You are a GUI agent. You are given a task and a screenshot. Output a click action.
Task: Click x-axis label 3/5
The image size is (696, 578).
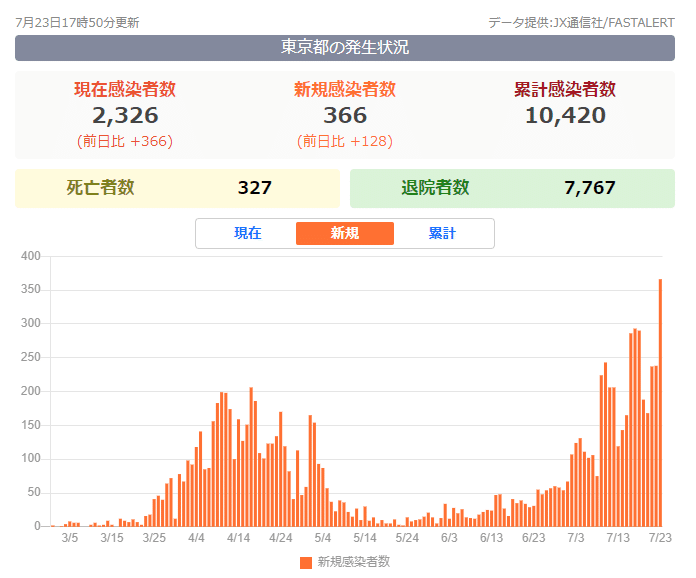tap(70, 538)
